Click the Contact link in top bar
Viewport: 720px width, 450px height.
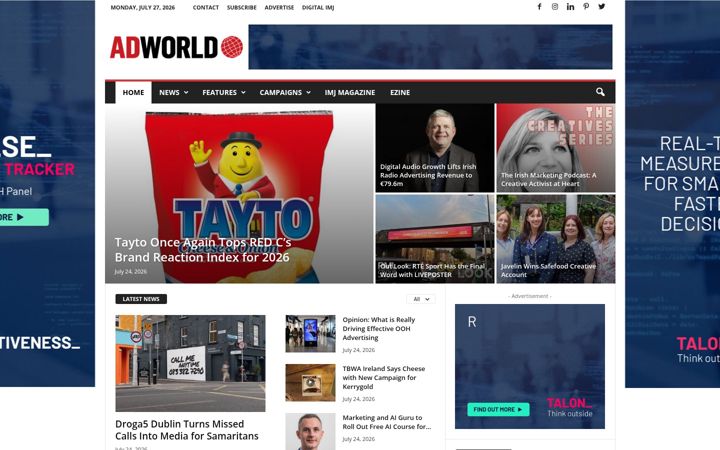click(206, 7)
